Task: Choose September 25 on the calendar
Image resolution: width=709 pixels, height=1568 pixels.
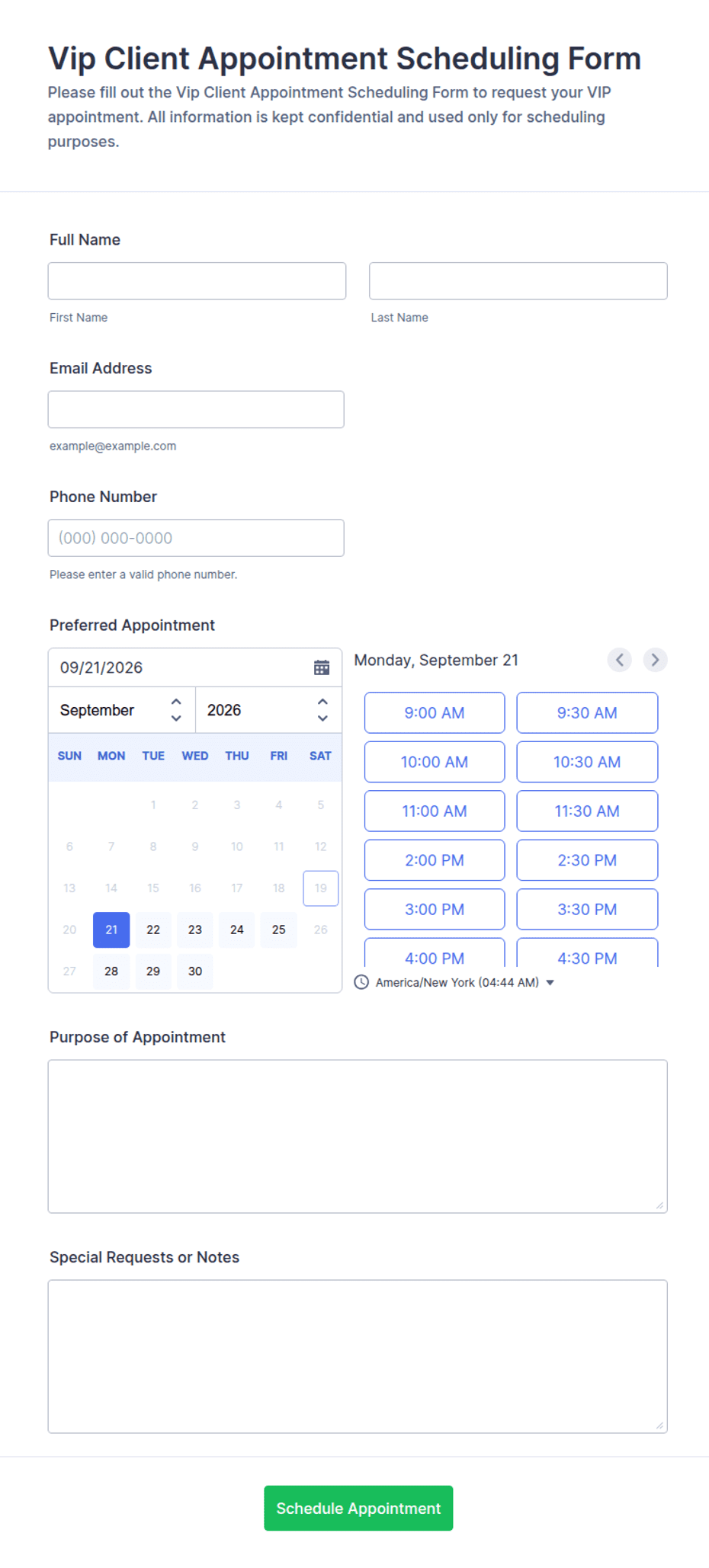Action: tap(279, 930)
